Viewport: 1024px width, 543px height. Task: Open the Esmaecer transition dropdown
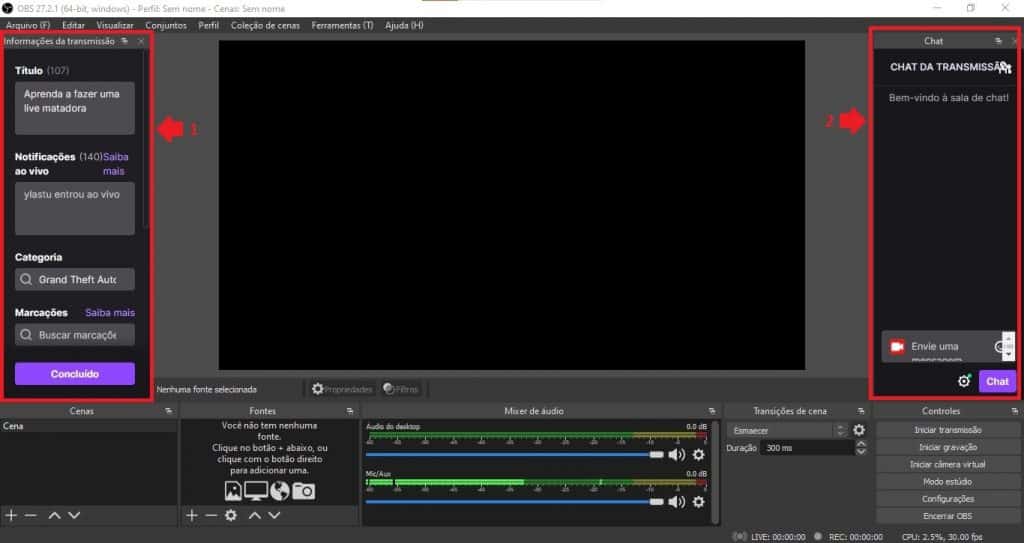coord(787,431)
